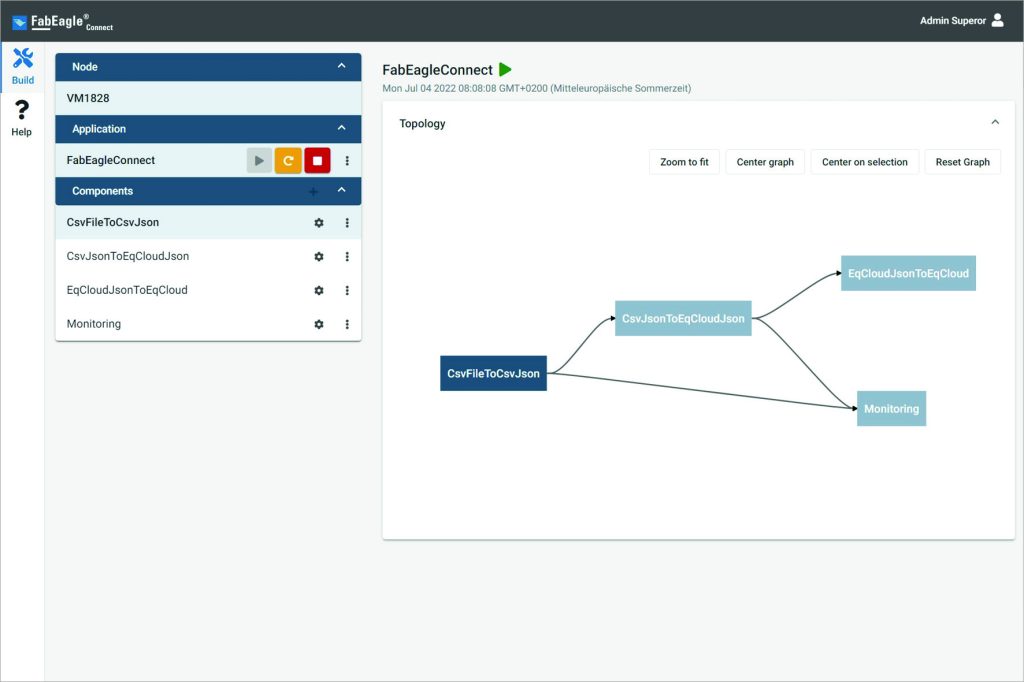The image size is (1024, 682).
Task: Open the kebab menu for EqCloudJsonToEqCloud
Action: pos(347,290)
